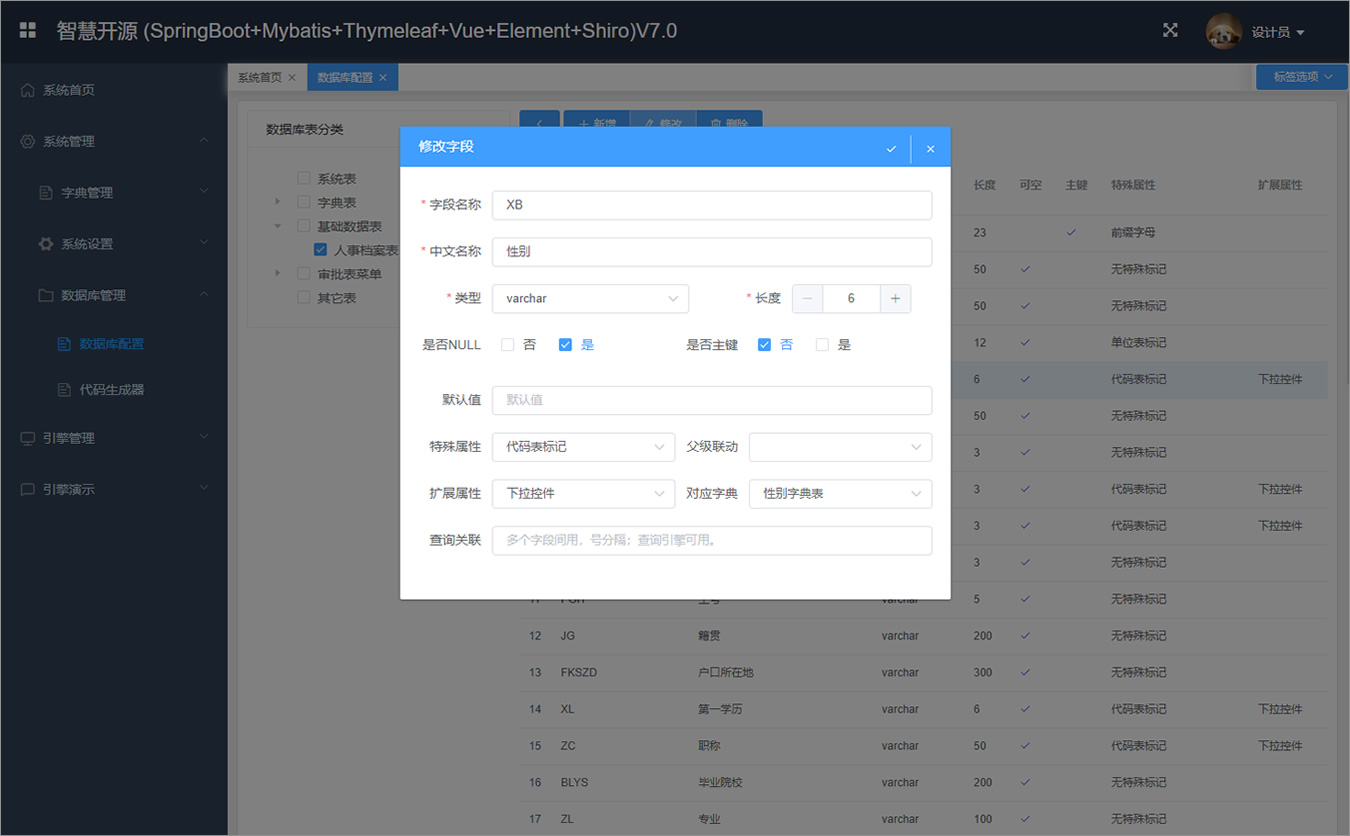Close the 数据库配置 tab with its X
Image resolution: width=1350 pixels, height=836 pixels.
click(382, 77)
